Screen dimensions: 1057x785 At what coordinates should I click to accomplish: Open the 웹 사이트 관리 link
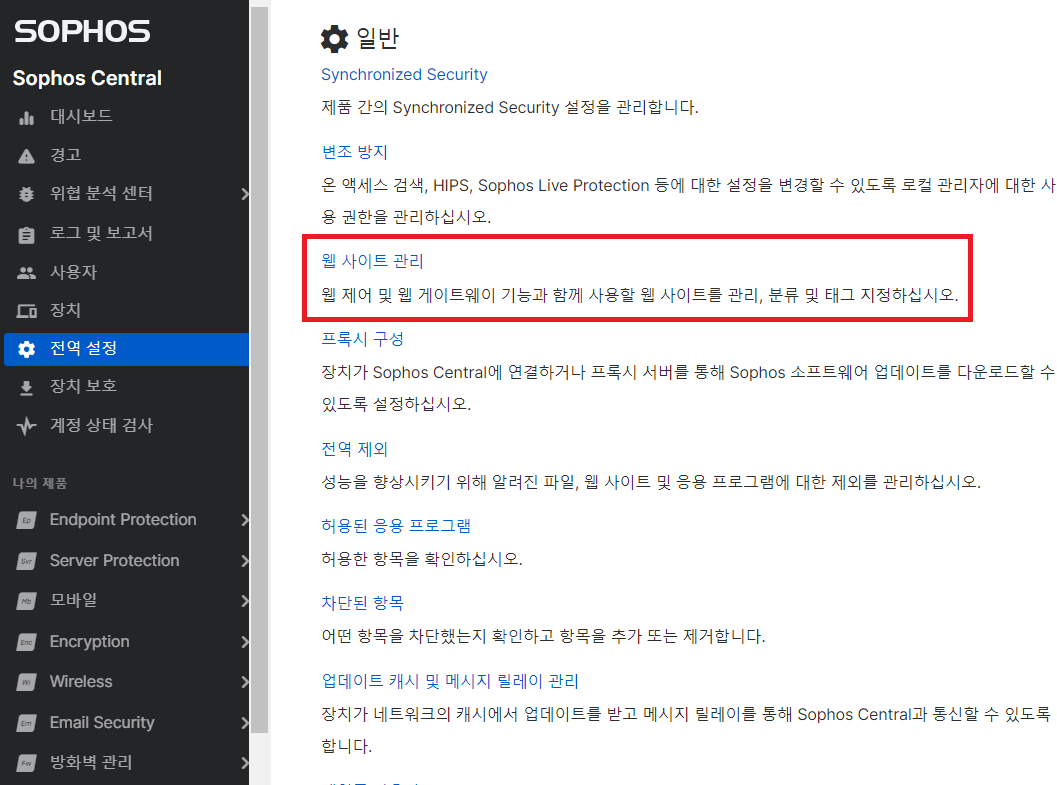[372, 261]
